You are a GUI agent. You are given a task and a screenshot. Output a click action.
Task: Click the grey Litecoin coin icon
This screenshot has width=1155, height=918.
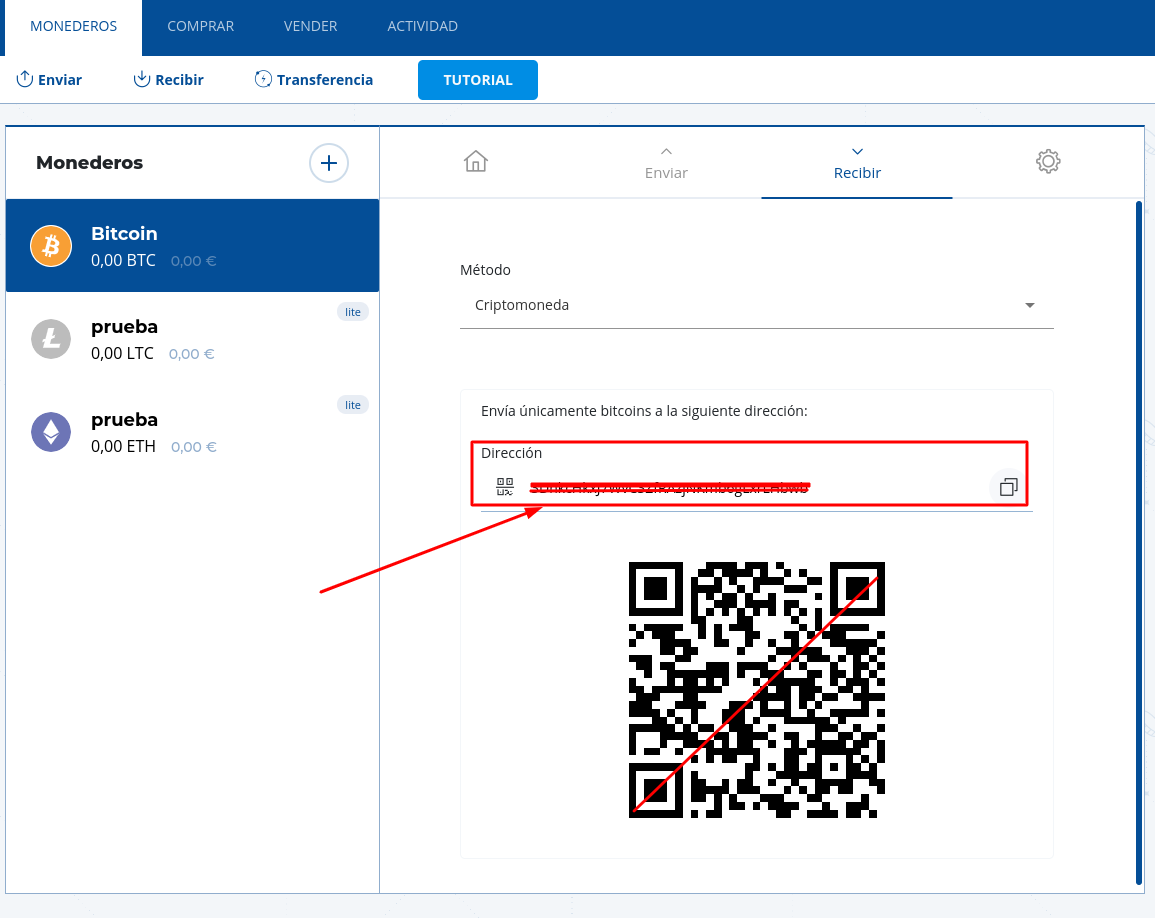(51, 339)
